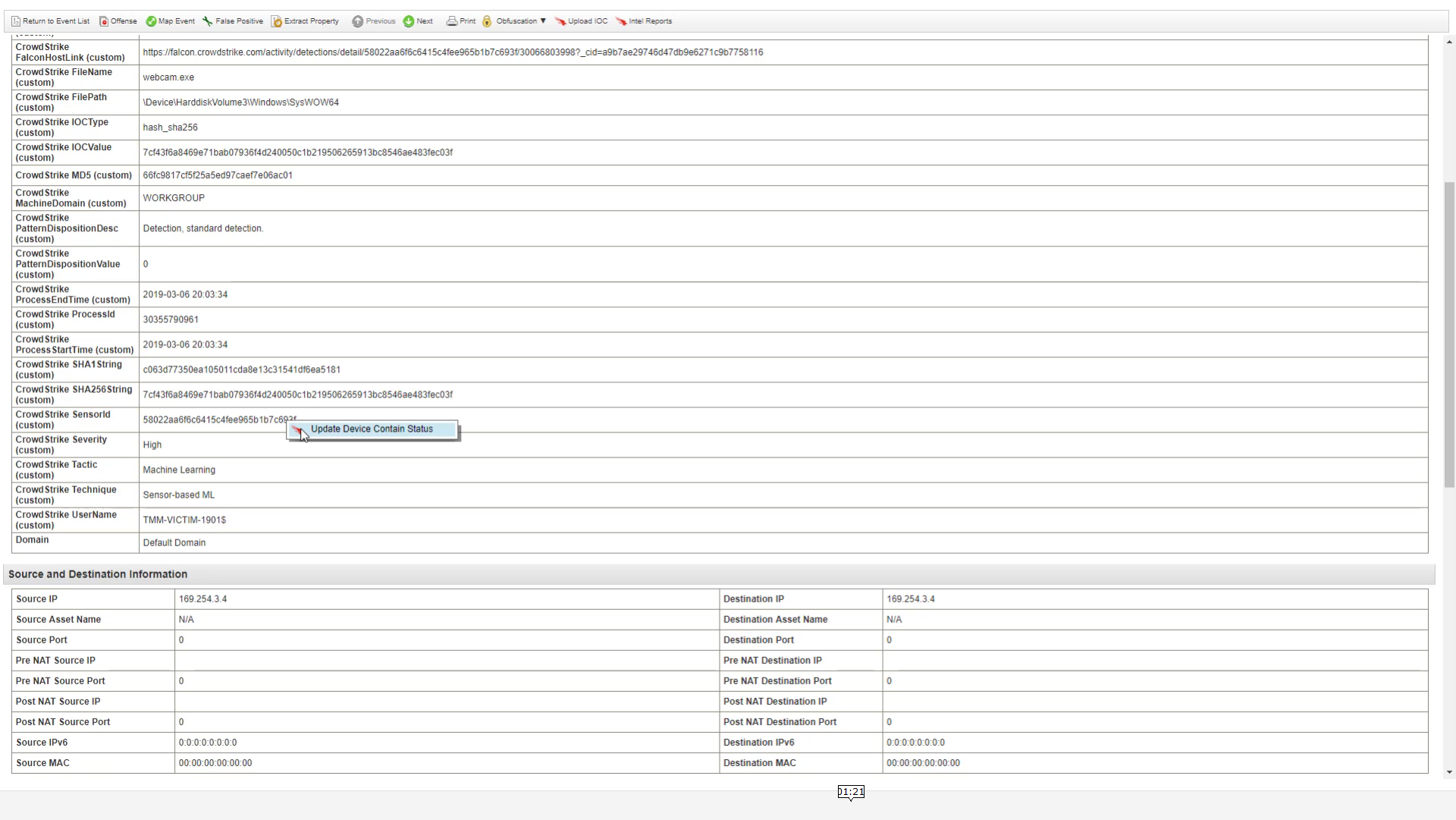
Task: Click the Intel Reports label
Action: (x=651, y=21)
